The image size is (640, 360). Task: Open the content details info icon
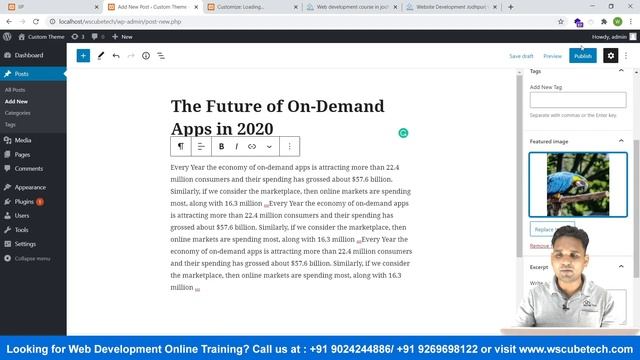146,56
